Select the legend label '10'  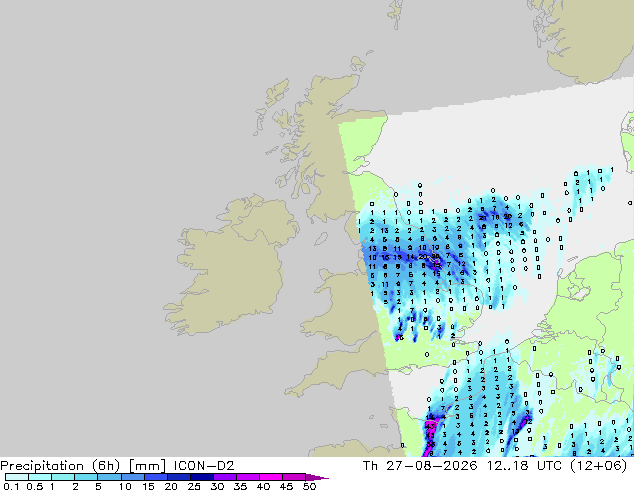tap(125, 486)
